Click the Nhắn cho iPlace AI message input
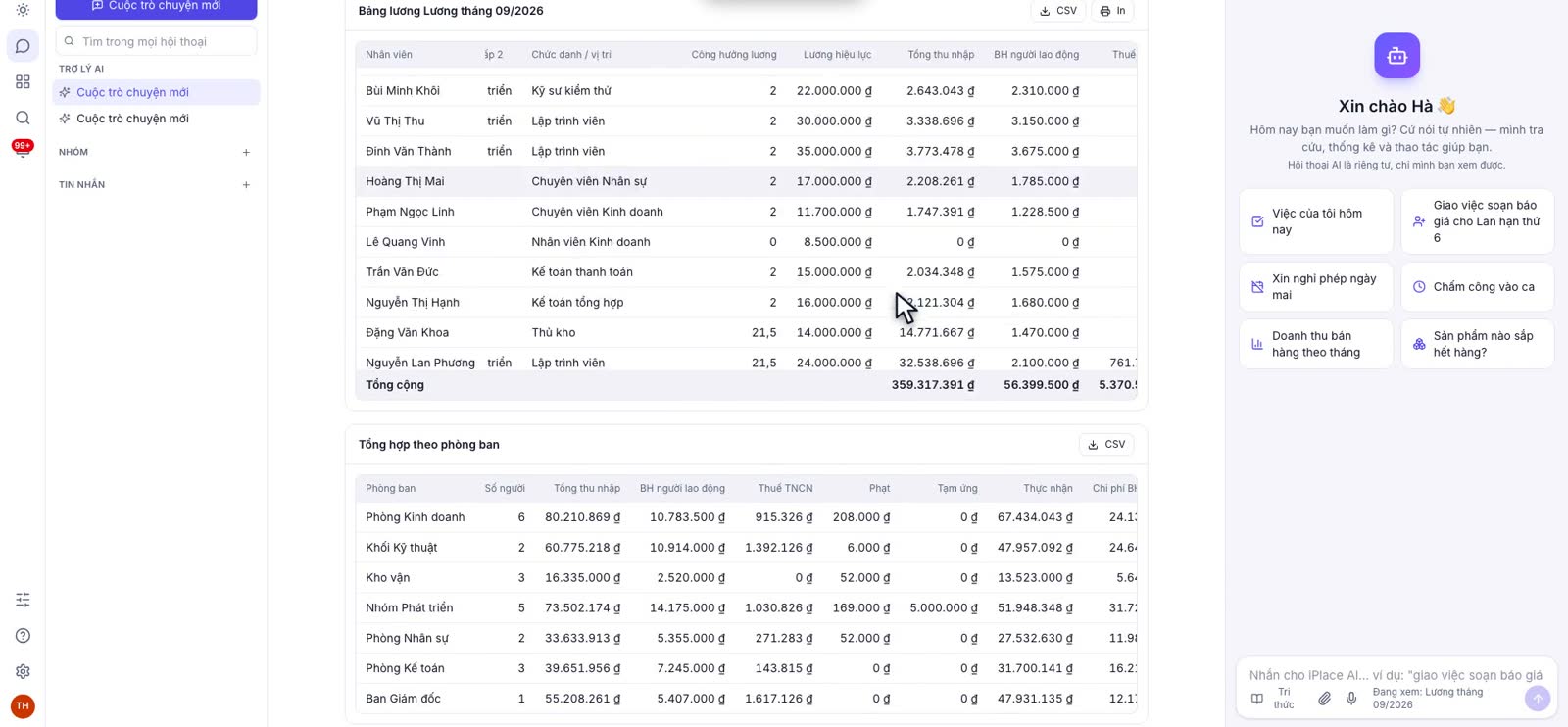This screenshot has height=727, width=1568. [x=1396, y=675]
